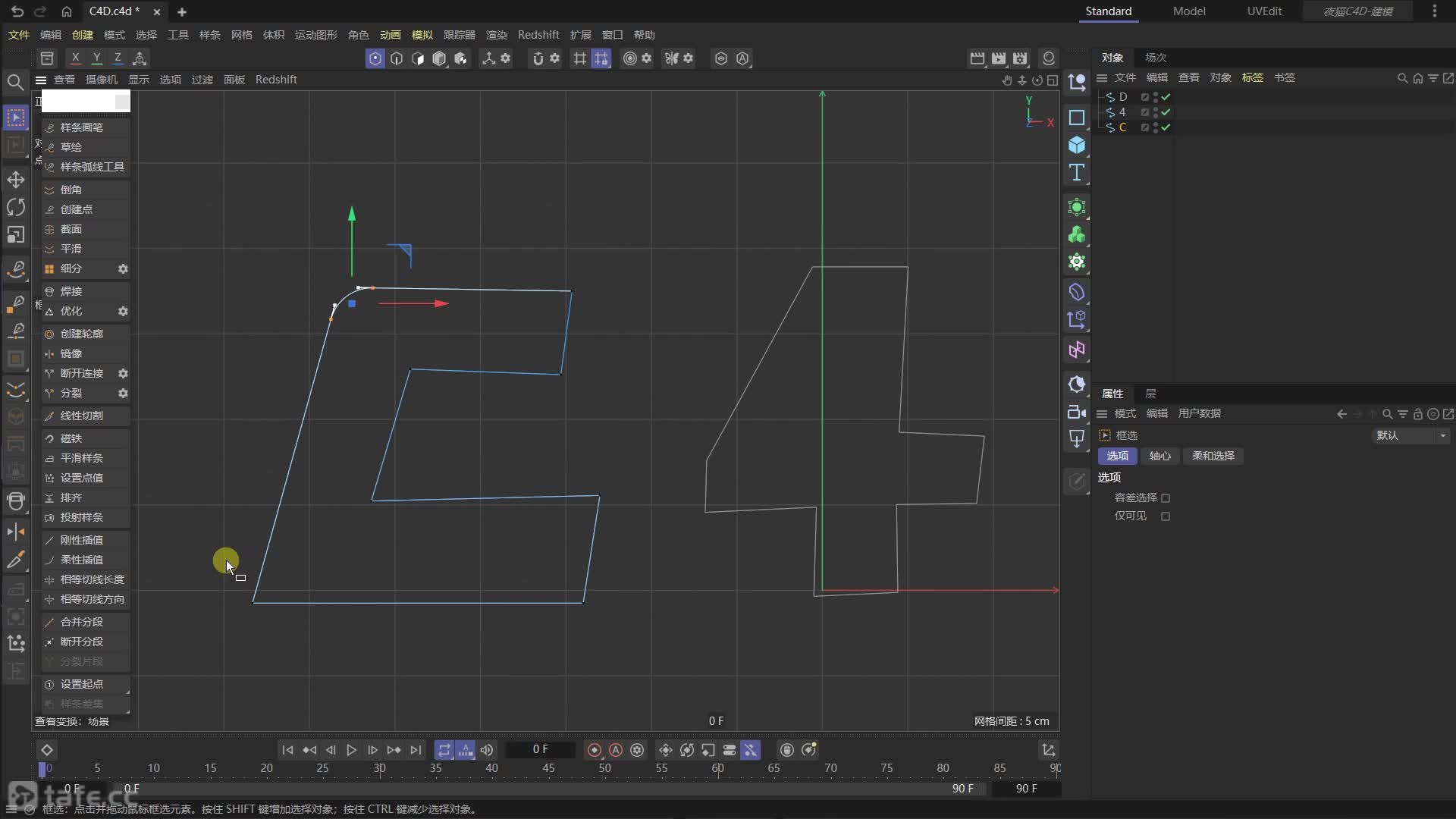The image size is (1456, 819).
Task: Open the edit render settings icon
Action: [1020, 58]
